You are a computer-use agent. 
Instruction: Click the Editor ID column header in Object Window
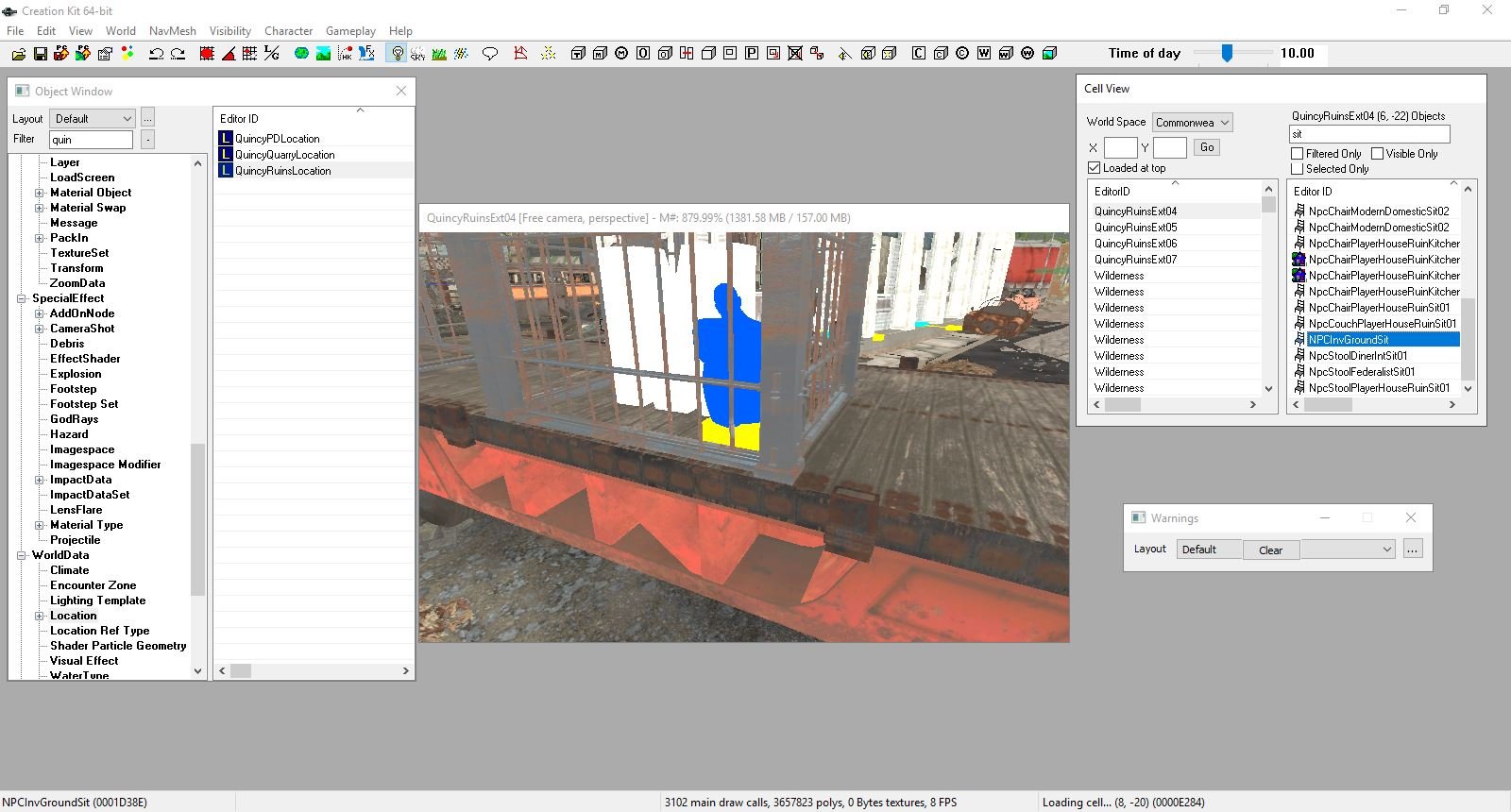(314, 118)
